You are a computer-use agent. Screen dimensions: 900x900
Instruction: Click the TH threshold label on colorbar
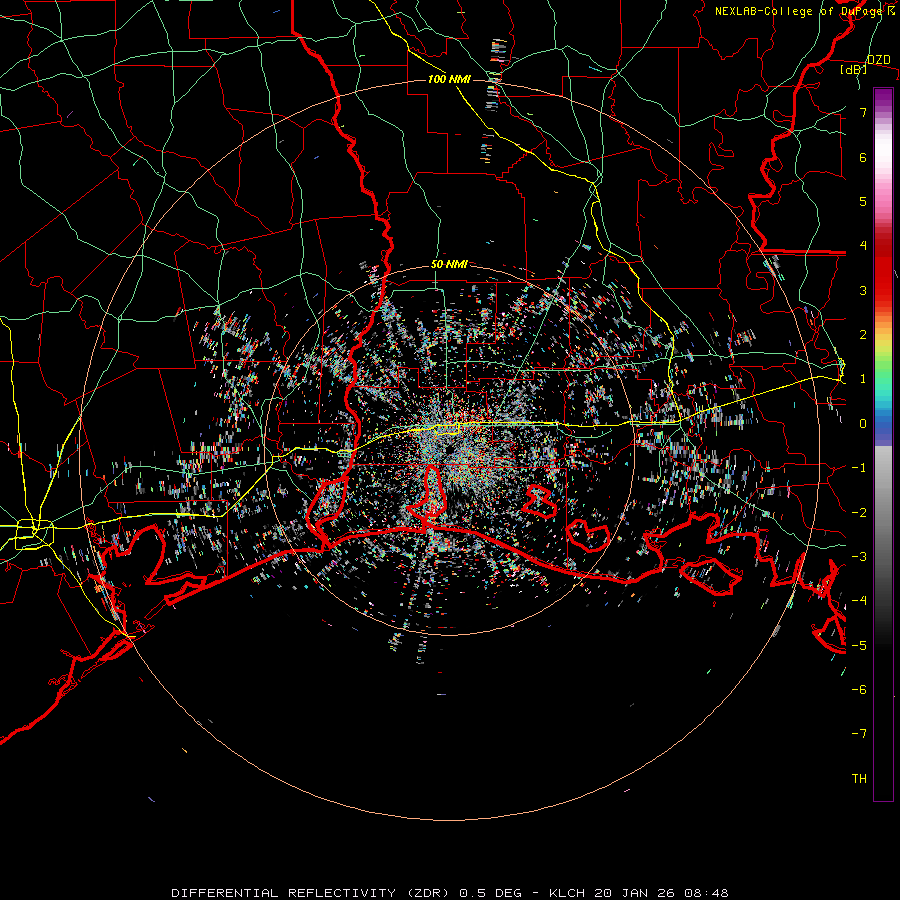point(859,778)
